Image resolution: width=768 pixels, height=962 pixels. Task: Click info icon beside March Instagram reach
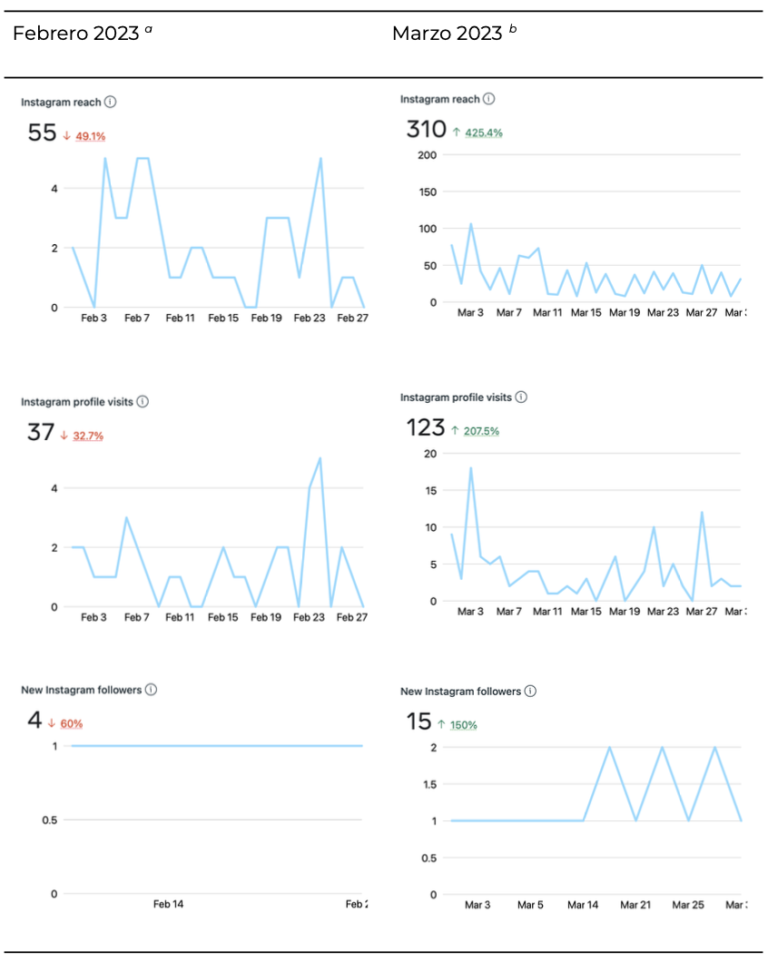pyautogui.click(x=489, y=99)
